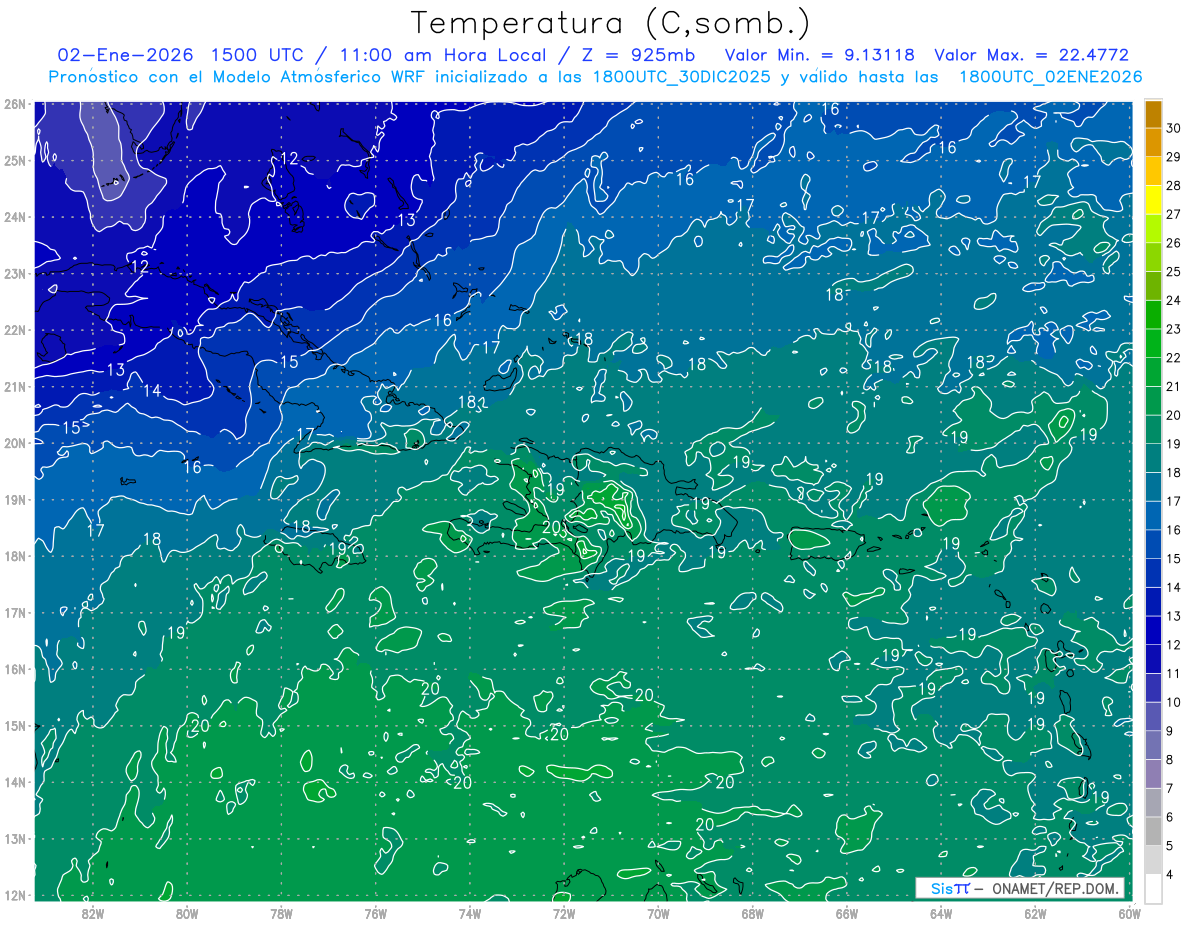Click the 26N latitude axis label
Viewport: 1200px width, 927px height.
click(15, 104)
